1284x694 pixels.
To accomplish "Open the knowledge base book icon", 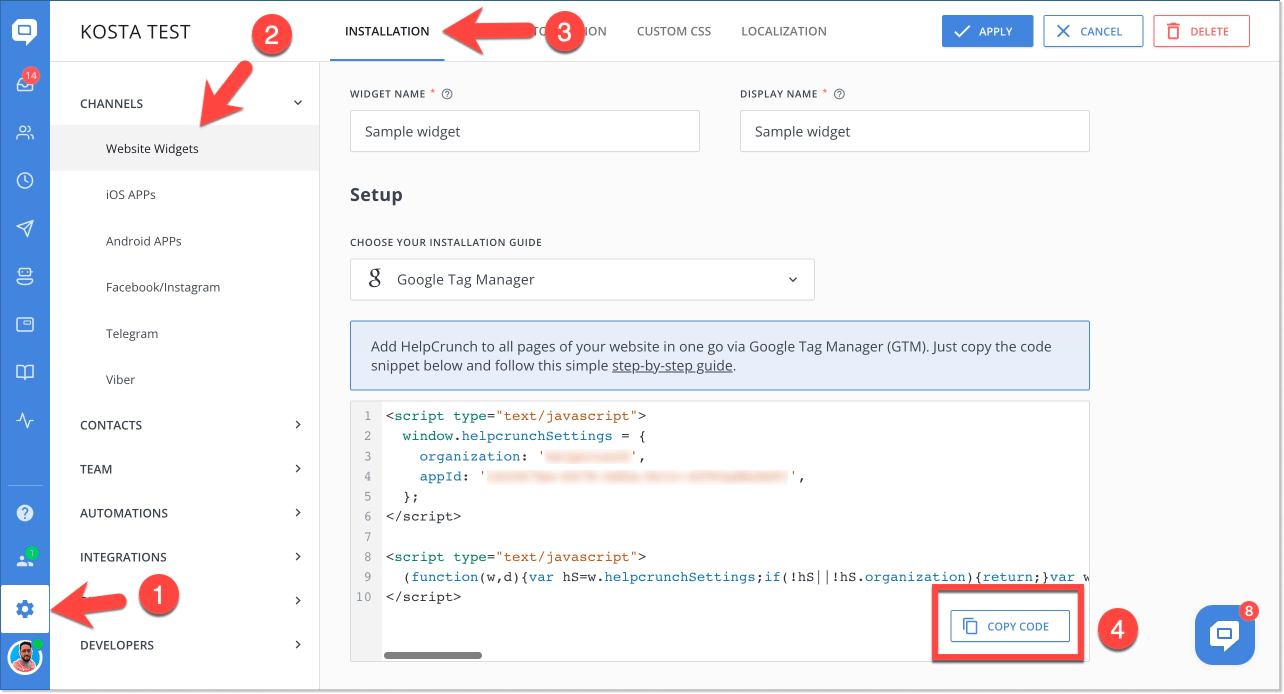I will pos(25,372).
